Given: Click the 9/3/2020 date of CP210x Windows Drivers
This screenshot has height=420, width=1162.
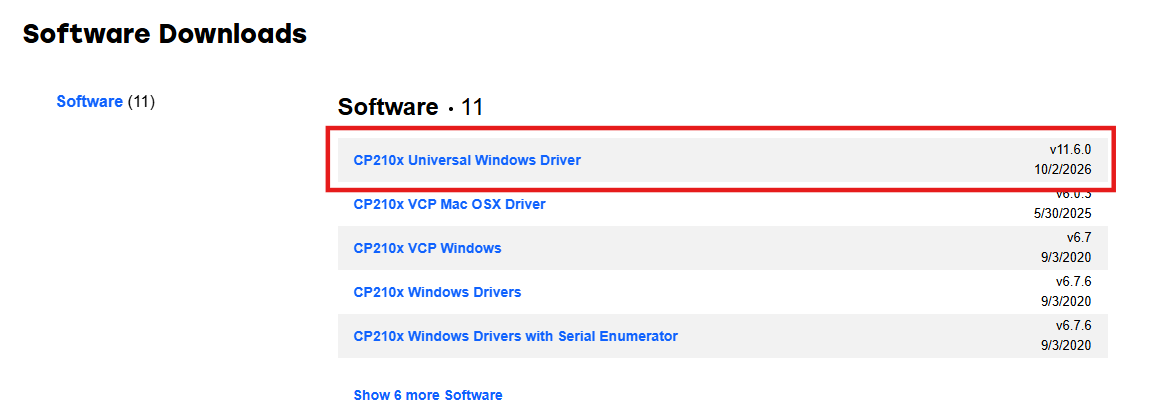Looking at the screenshot, I should pyautogui.click(x=1066, y=301).
